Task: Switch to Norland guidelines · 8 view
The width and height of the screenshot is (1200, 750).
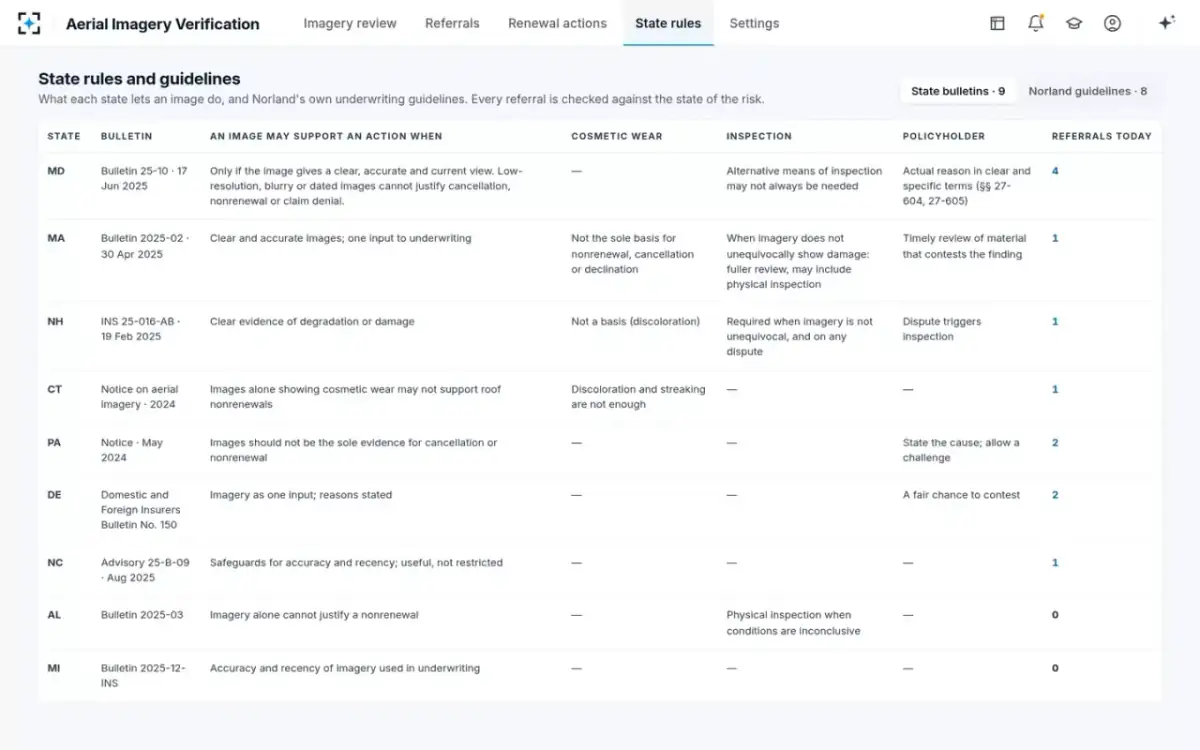Action: tap(1088, 91)
